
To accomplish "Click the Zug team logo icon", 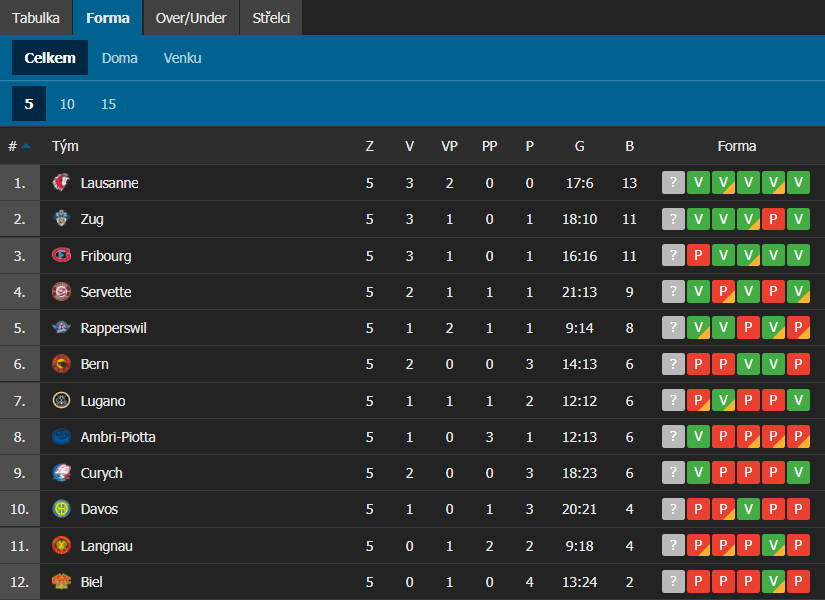I will 62,219.
